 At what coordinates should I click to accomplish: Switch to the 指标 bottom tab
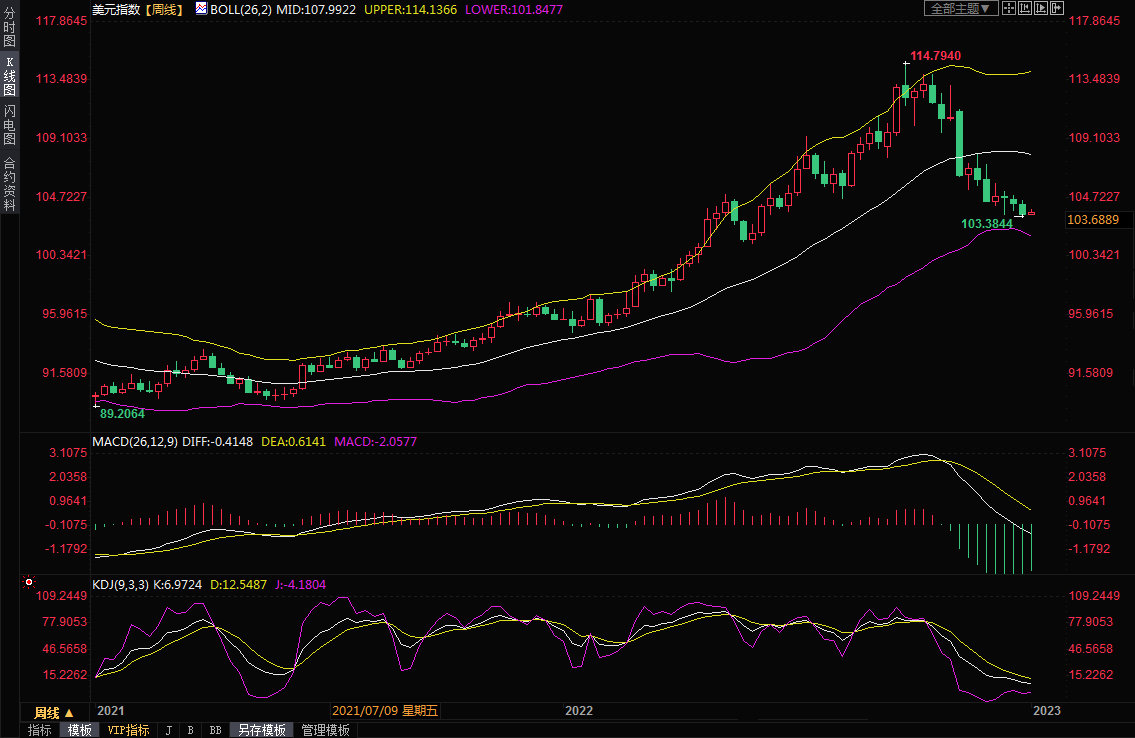point(40,730)
